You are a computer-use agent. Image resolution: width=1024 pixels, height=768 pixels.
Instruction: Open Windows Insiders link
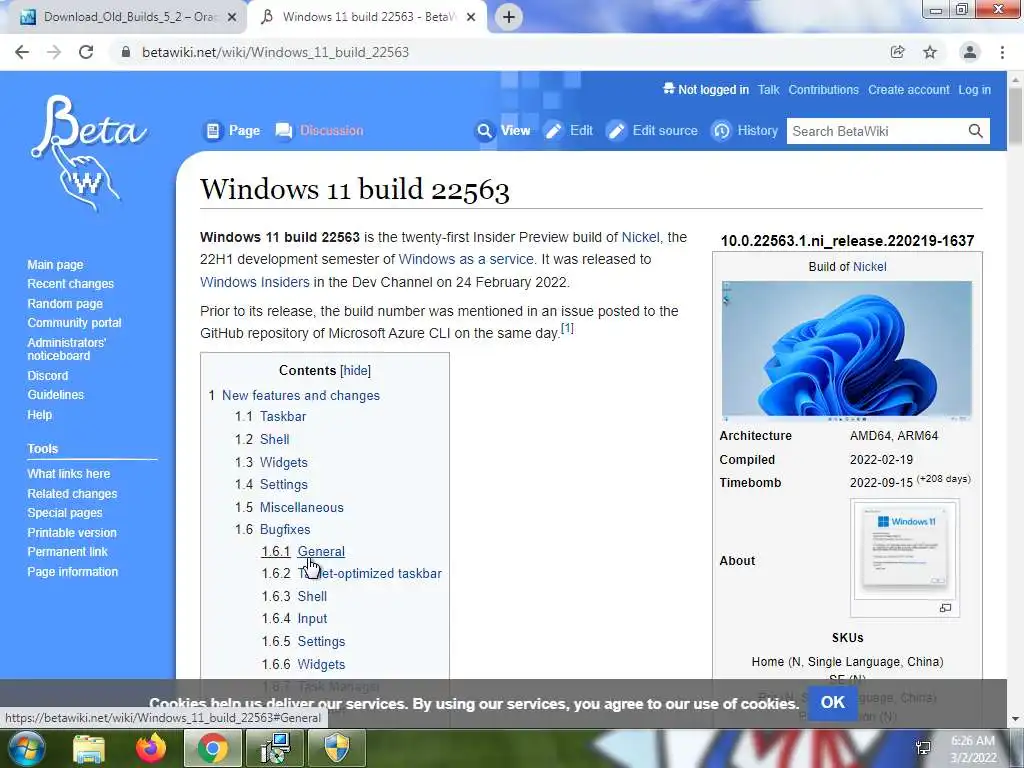(255, 282)
